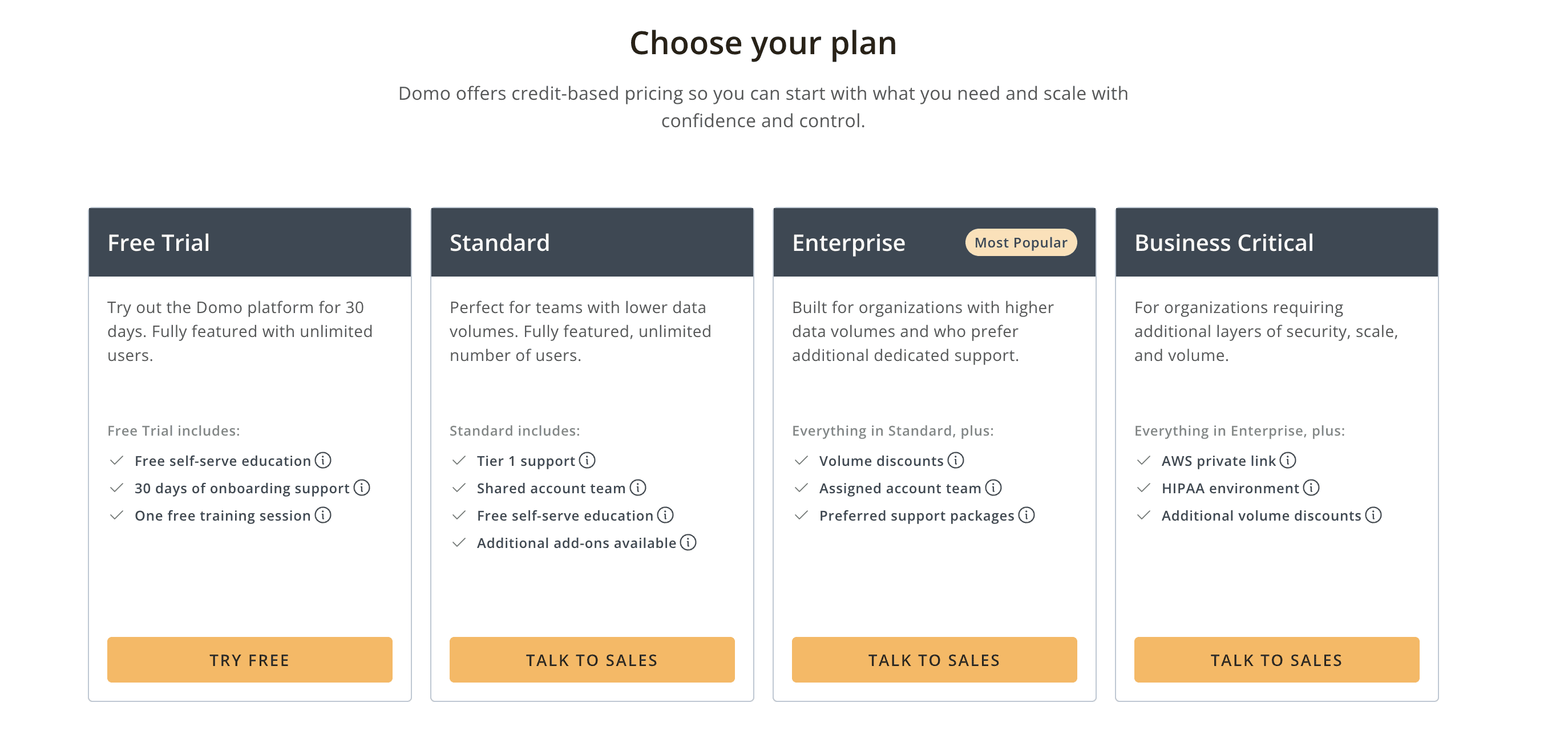
Task: Open info icon for Additional add-ons available
Action: [688, 542]
